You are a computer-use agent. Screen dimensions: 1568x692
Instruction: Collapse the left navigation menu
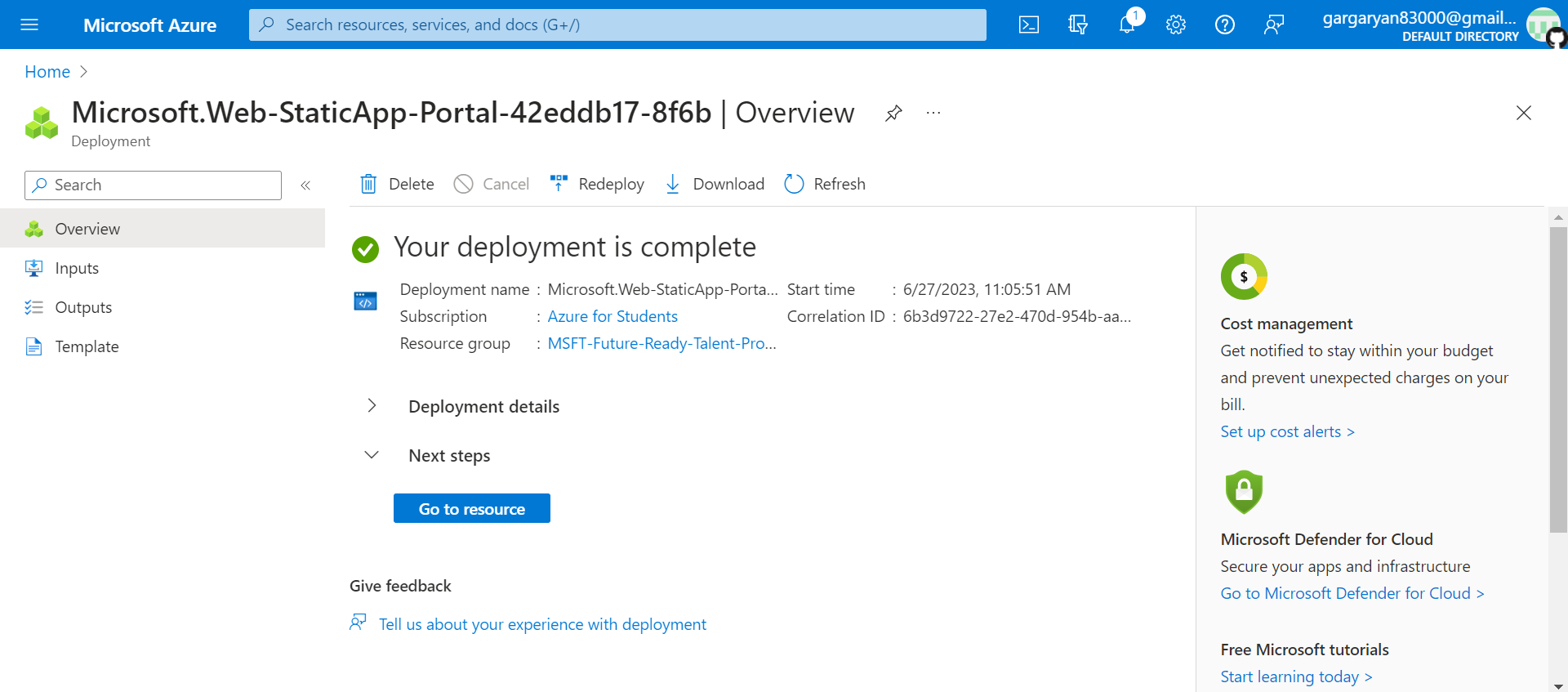(x=305, y=185)
